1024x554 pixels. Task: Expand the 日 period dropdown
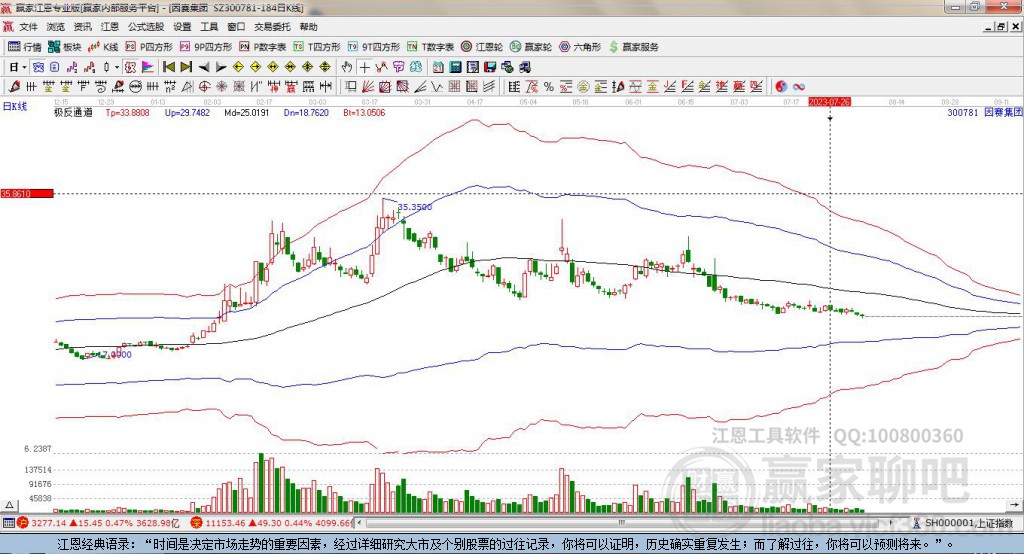24,67
